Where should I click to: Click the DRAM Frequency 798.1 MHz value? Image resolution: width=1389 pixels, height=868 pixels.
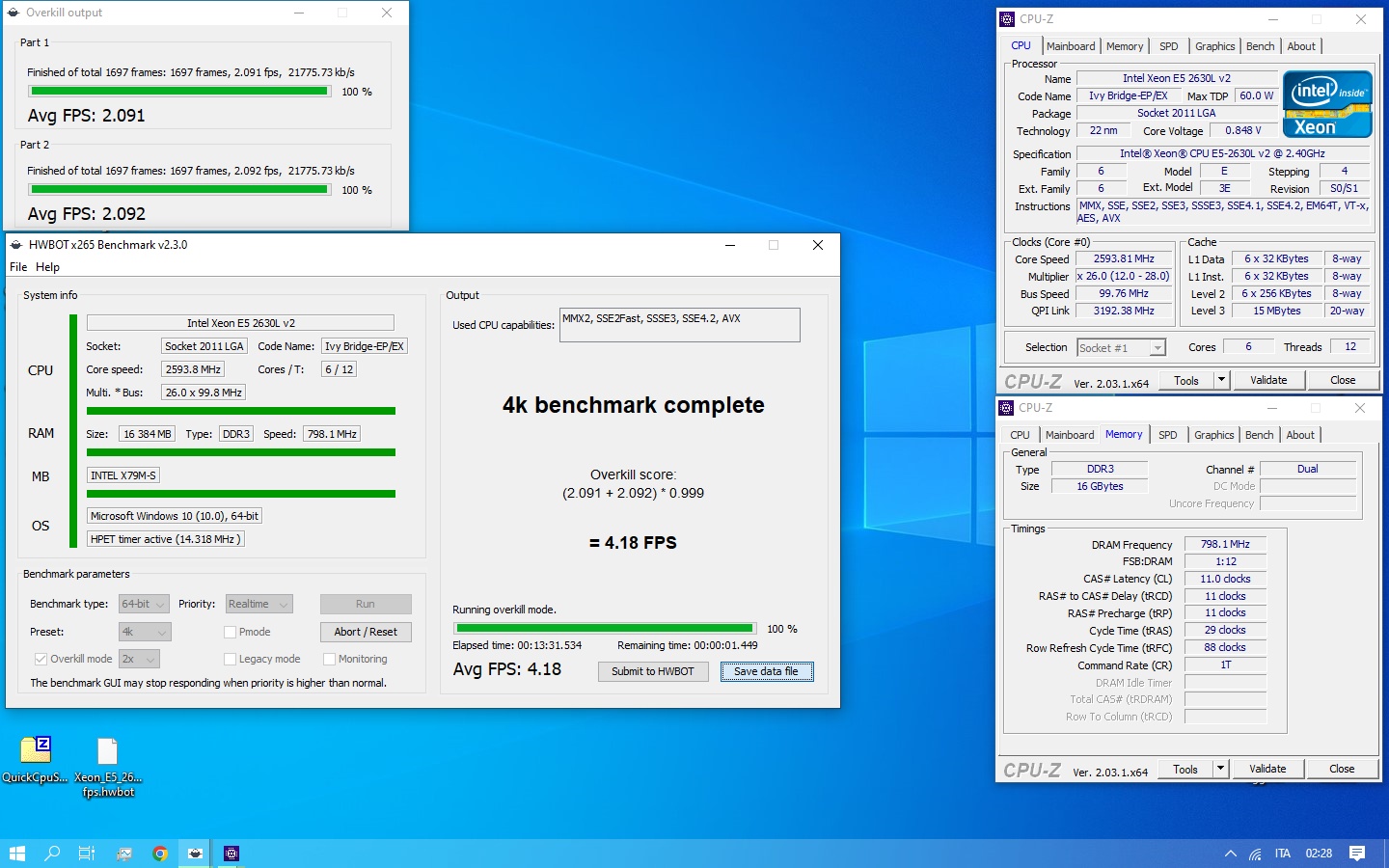pyautogui.click(x=1225, y=544)
